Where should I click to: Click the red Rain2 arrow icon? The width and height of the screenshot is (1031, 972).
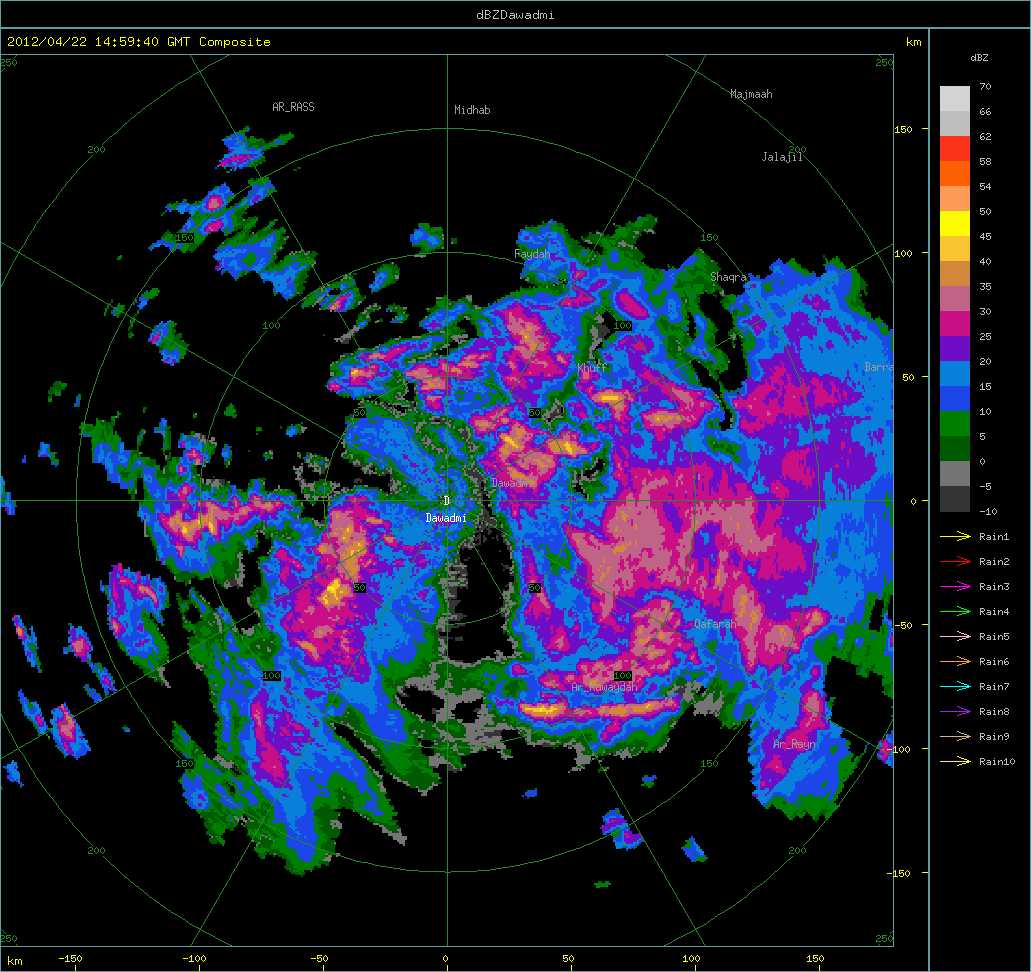(x=955, y=562)
